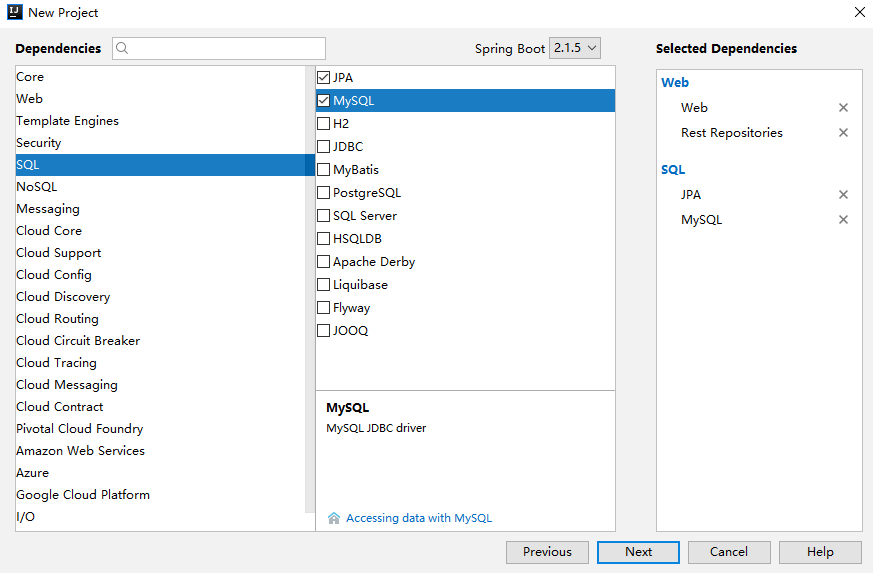Click the IntelliJ logo in title bar
Viewport: 873px width, 573px height.
click(15, 12)
